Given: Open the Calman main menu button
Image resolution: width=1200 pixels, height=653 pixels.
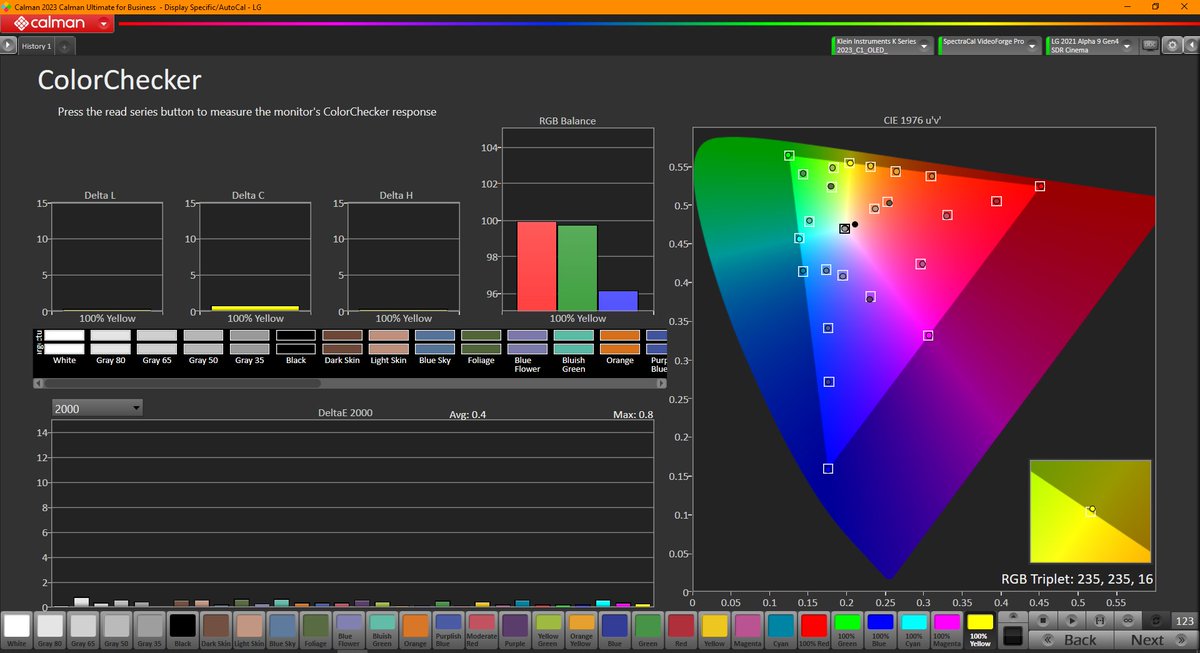Looking at the screenshot, I should click(58, 22).
